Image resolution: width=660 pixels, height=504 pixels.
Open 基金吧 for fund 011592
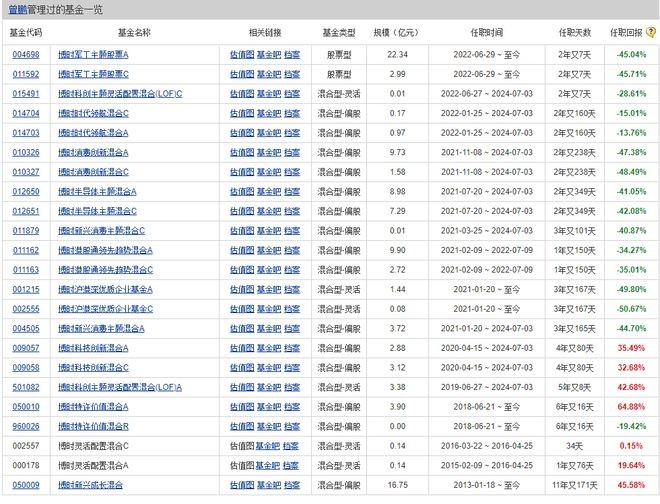pyautogui.click(x=269, y=74)
